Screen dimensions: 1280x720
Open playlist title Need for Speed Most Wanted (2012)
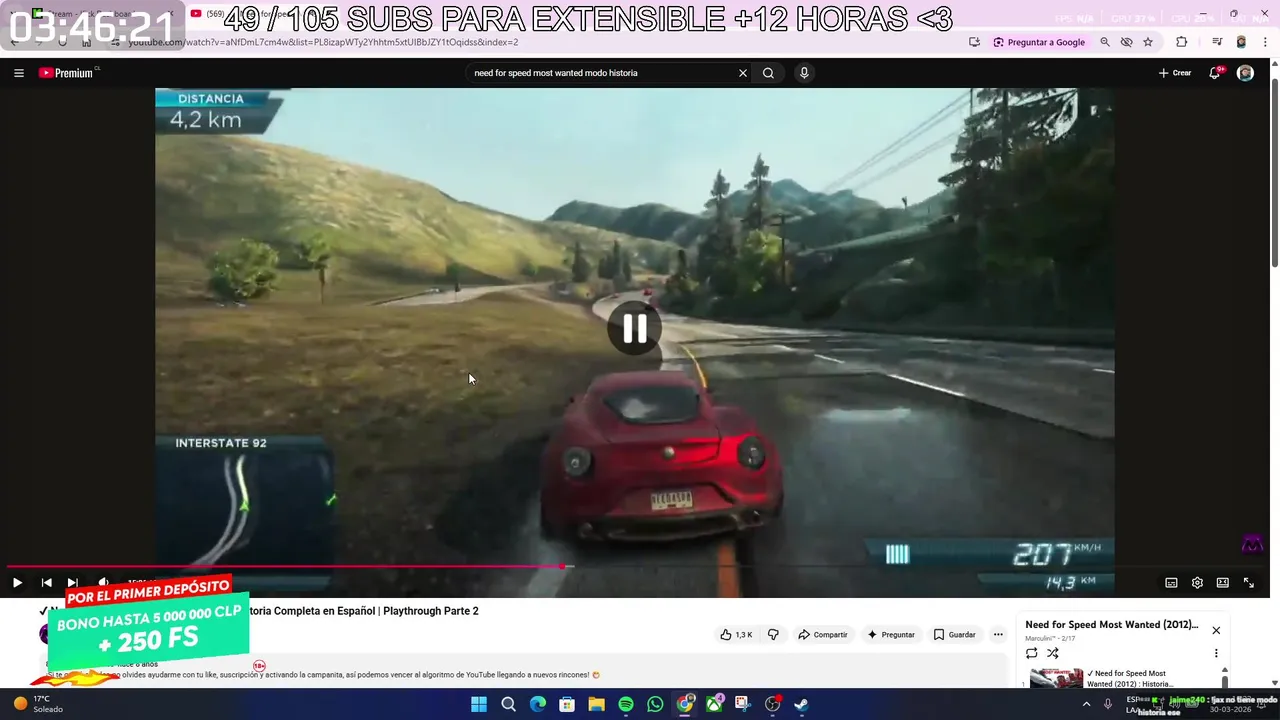click(x=1111, y=625)
